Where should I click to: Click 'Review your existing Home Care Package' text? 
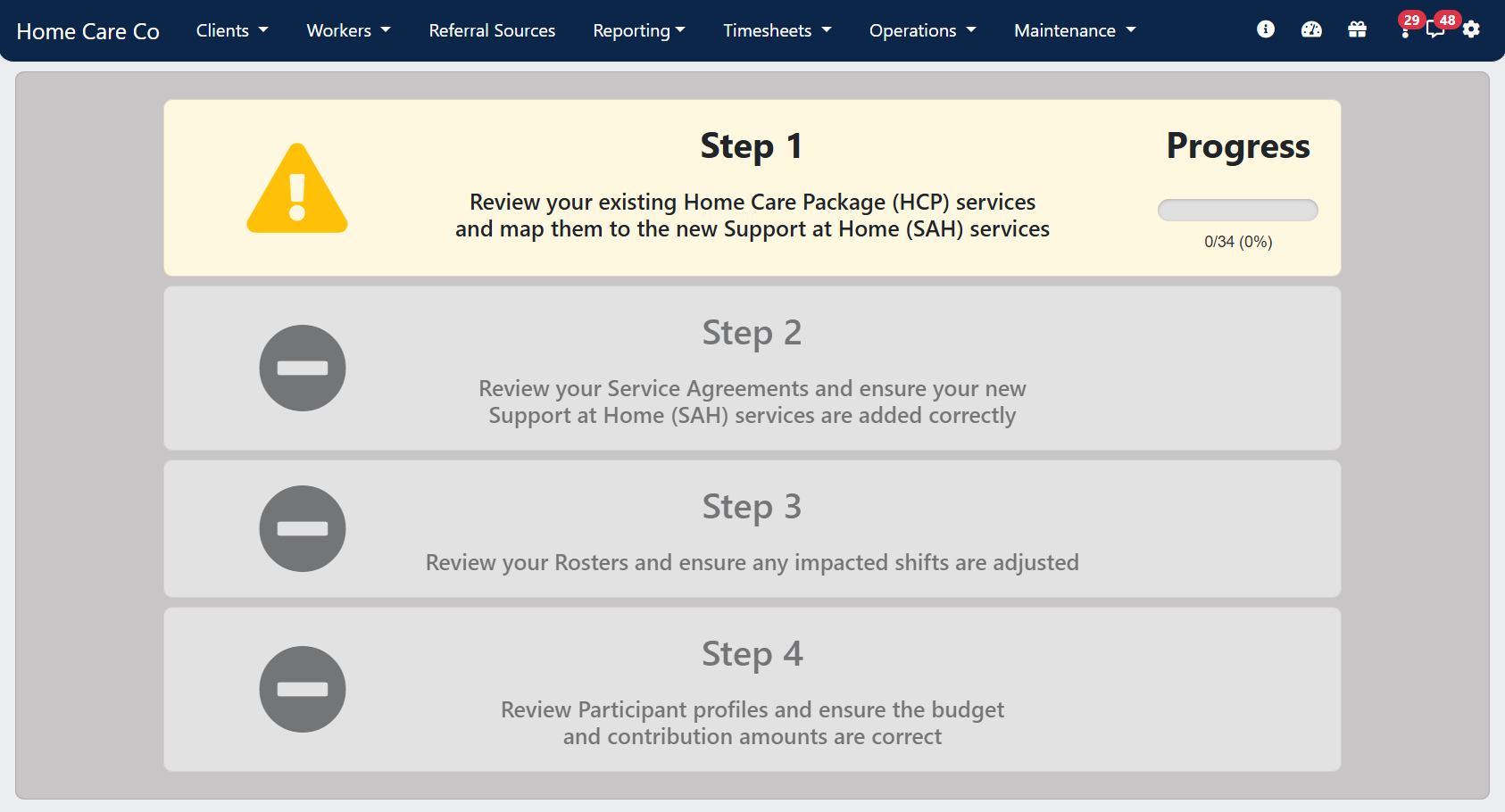[752, 215]
